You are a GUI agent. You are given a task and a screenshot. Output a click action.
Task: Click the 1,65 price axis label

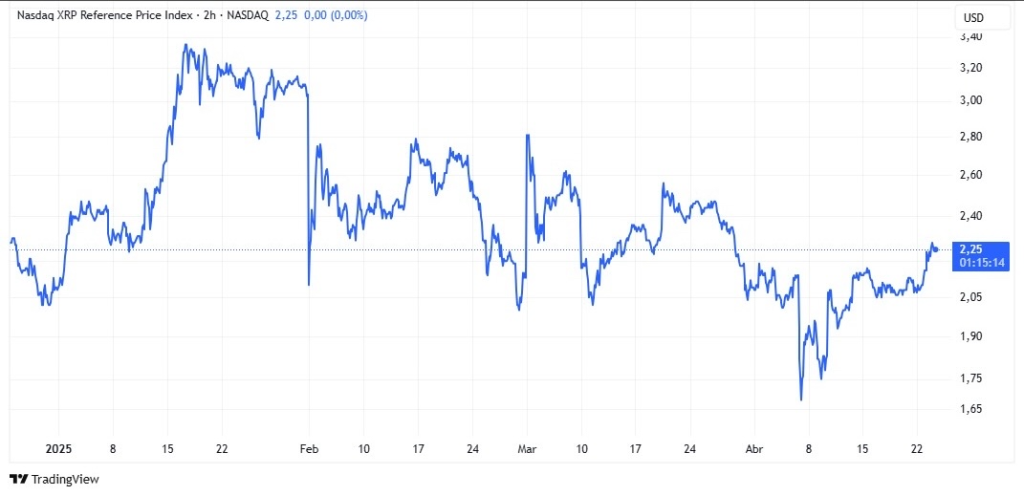970,409
